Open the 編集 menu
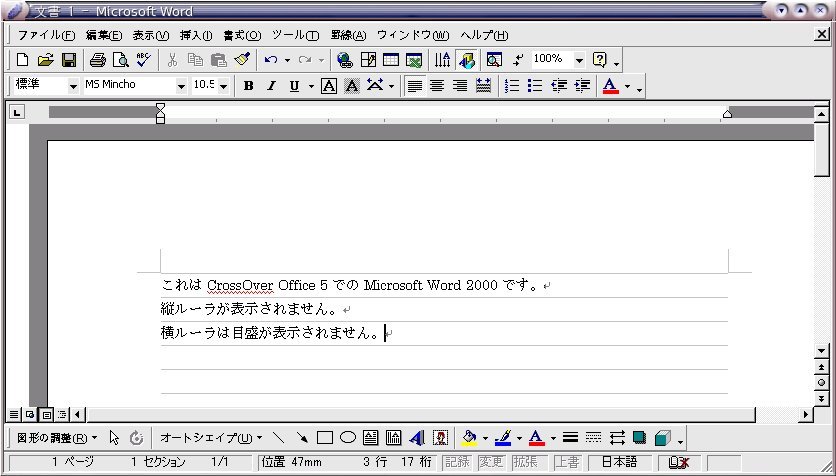Viewport: 836px width, 476px height. 104,35
